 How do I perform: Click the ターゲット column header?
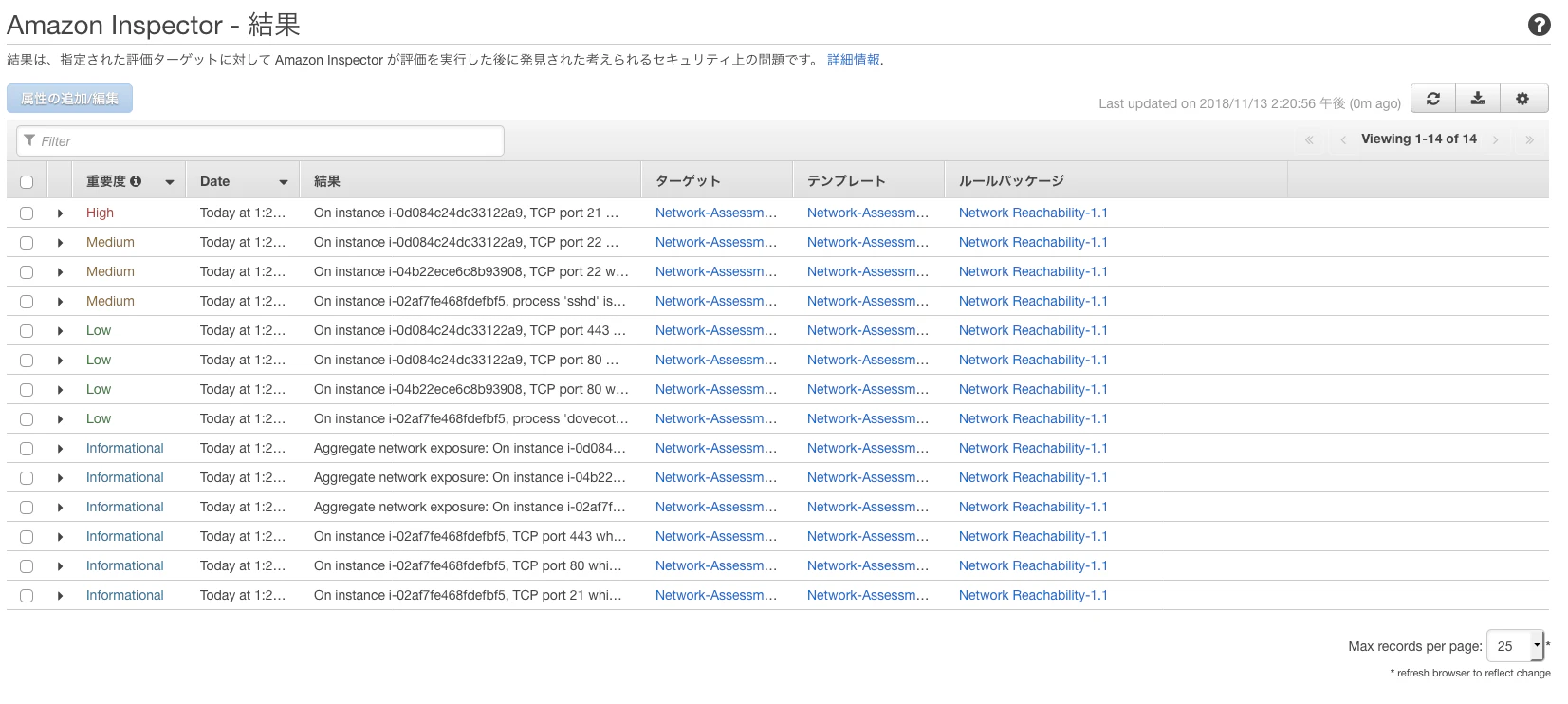click(688, 181)
